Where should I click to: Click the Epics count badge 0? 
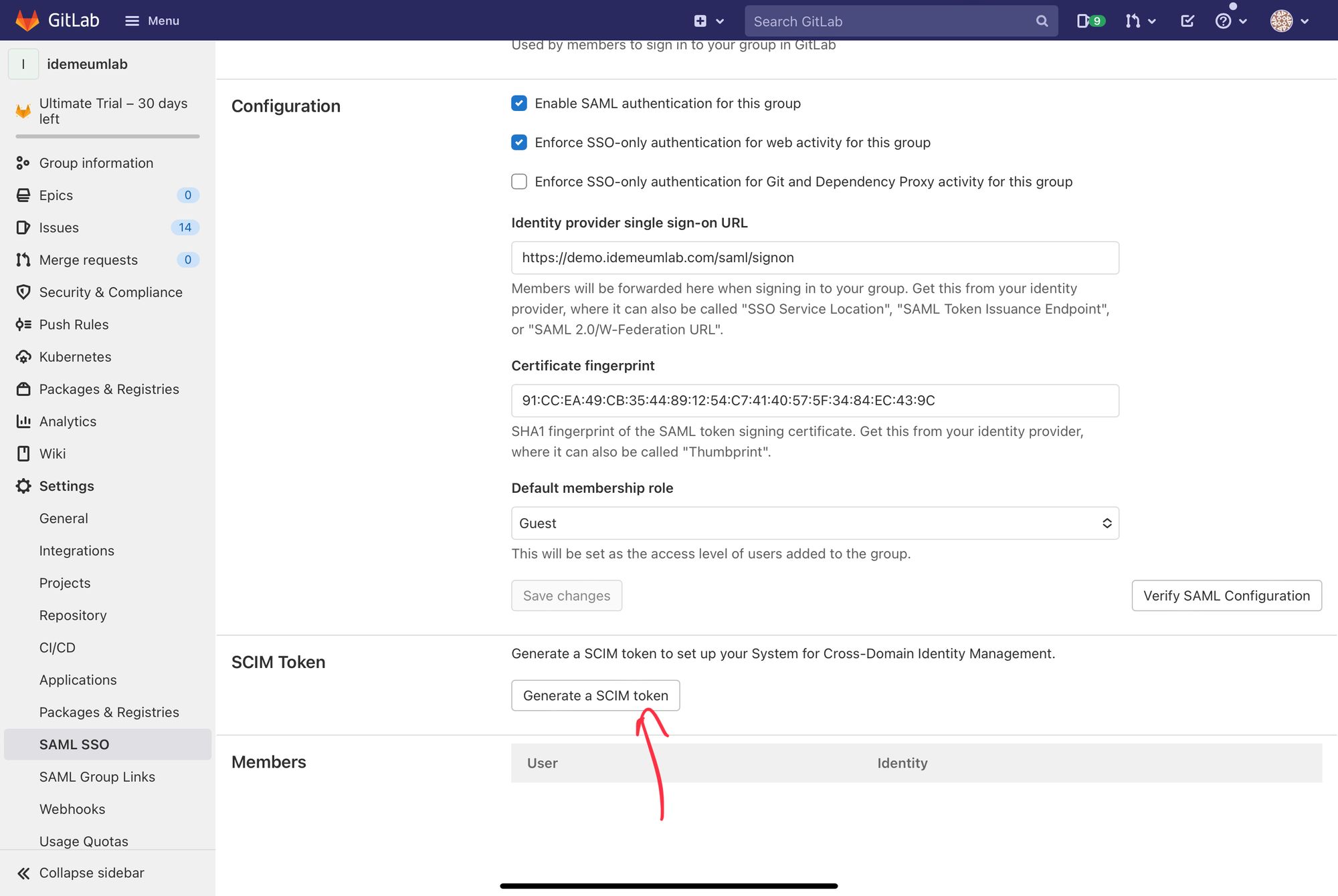188,195
